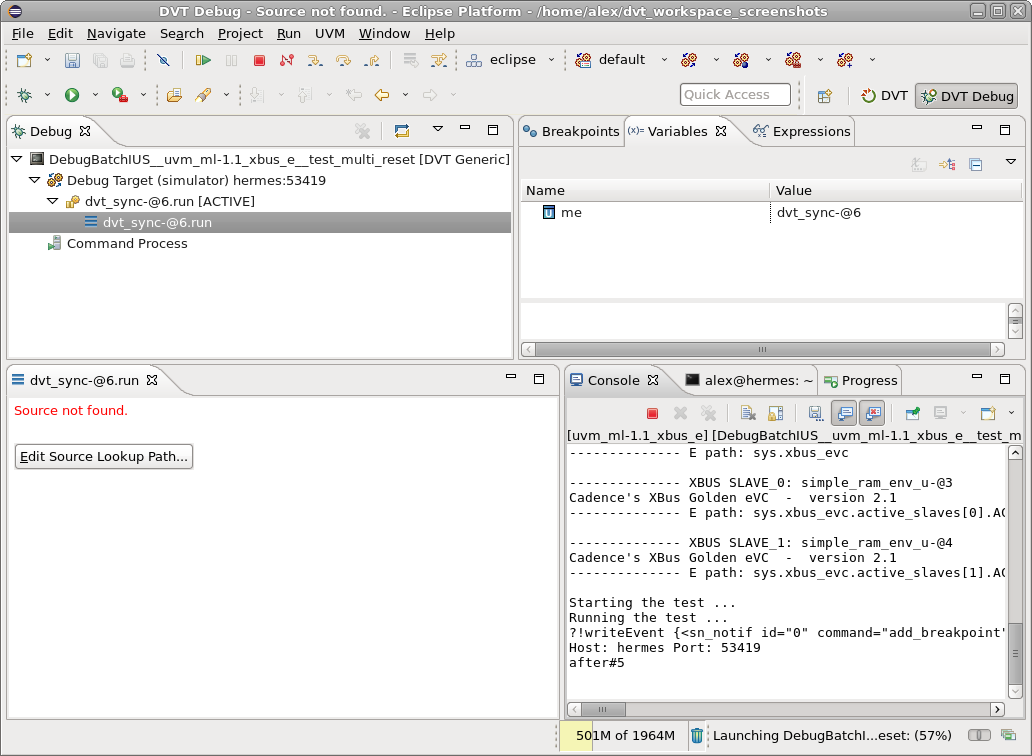The height and width of the screenshot is (756, 1032).
Task: Toggle Console Scroll Lock
Action: pyautogui.click(x=774, y=413)
